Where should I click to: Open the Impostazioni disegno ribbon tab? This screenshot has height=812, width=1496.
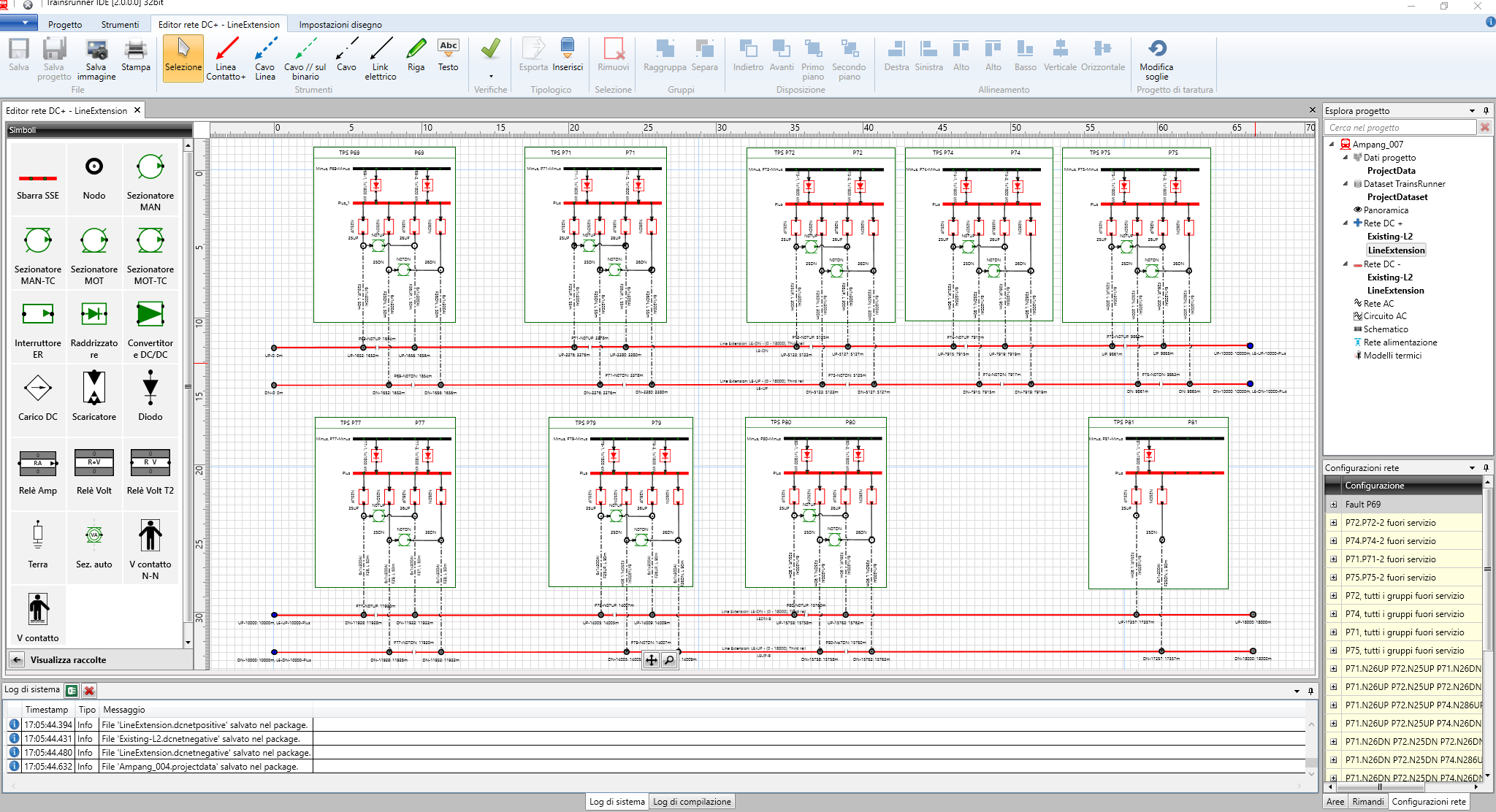click(340, 24)
